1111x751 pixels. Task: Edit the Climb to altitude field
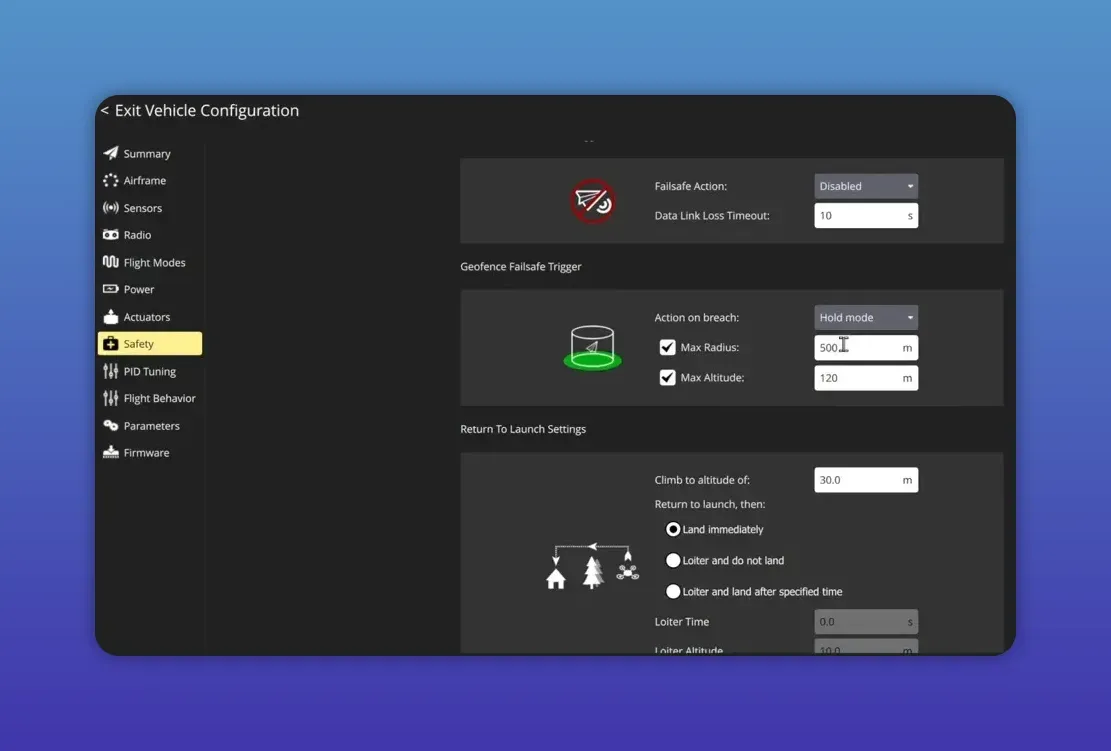pyautogui.click(x=865, y=479)
